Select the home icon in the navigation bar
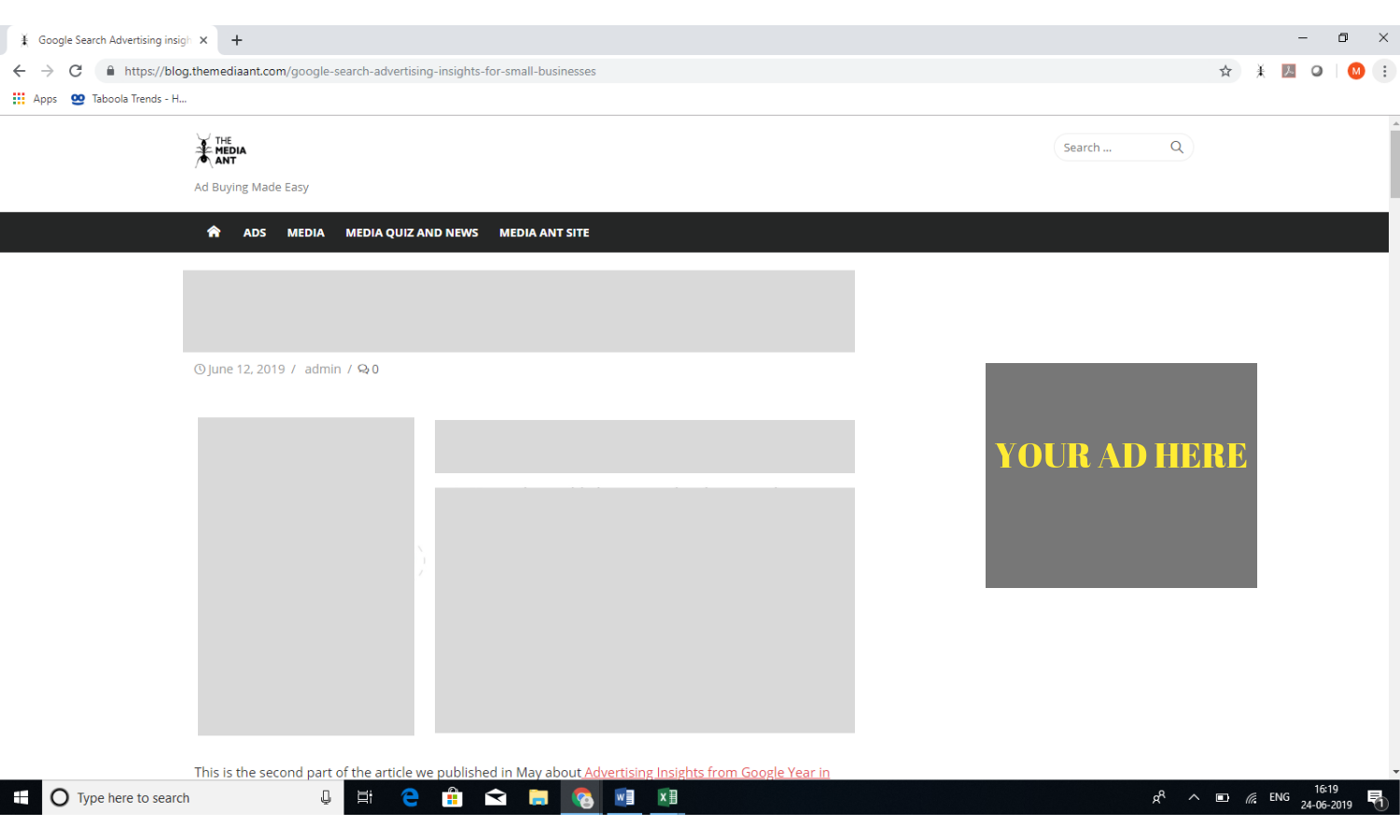The image size is (1400, 840). 214,231
